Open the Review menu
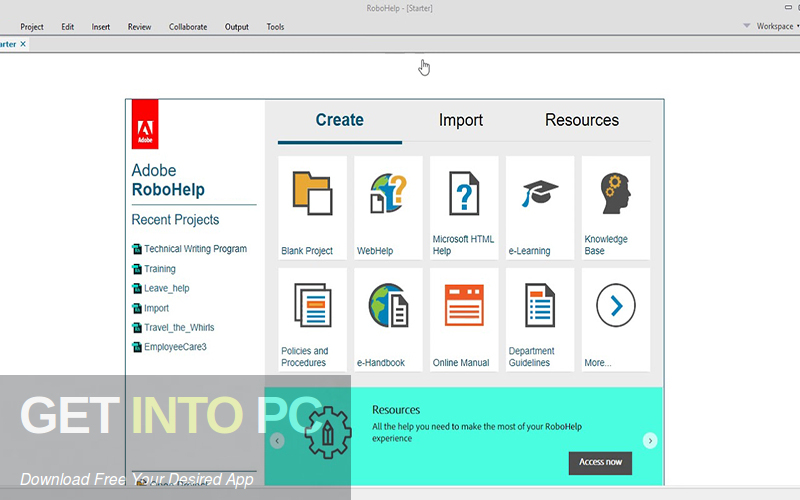This screenshot has height=500, width=800. (139, 27)
